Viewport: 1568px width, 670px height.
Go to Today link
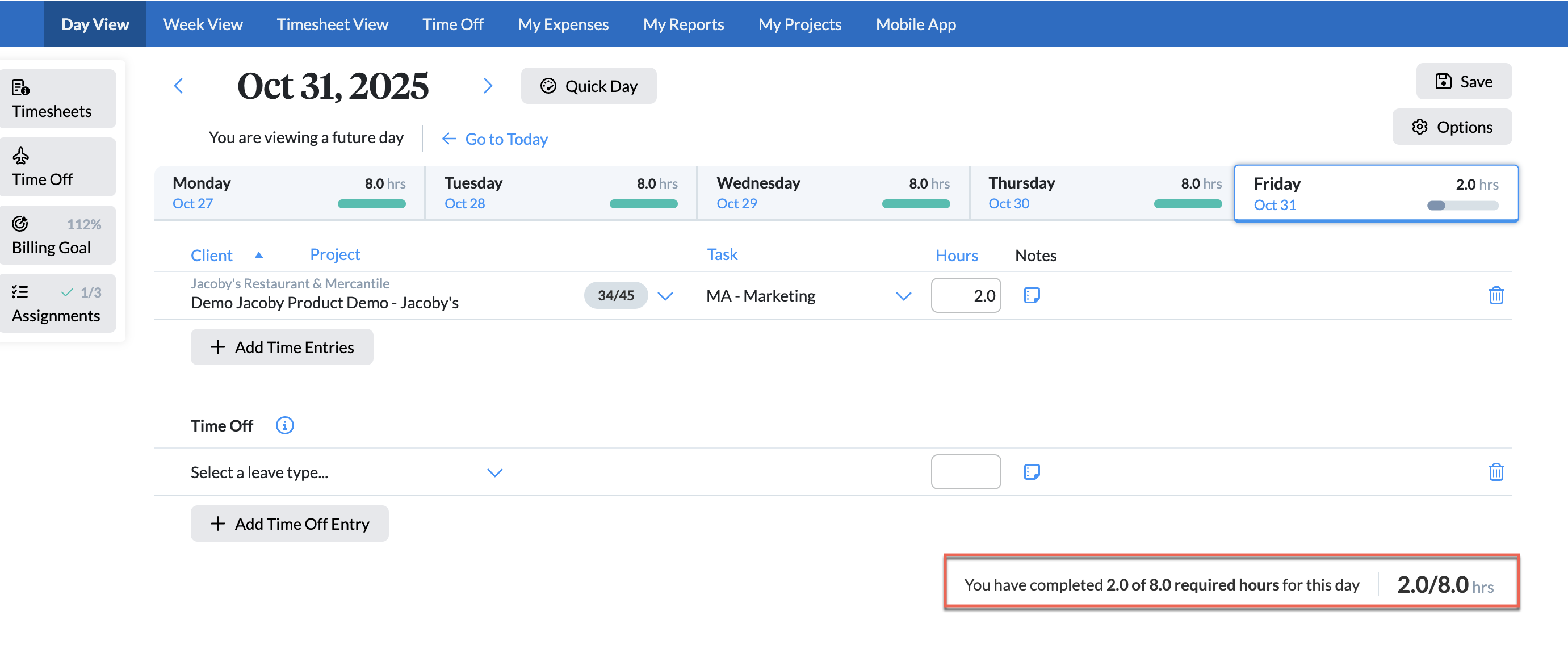pos(494,139)
